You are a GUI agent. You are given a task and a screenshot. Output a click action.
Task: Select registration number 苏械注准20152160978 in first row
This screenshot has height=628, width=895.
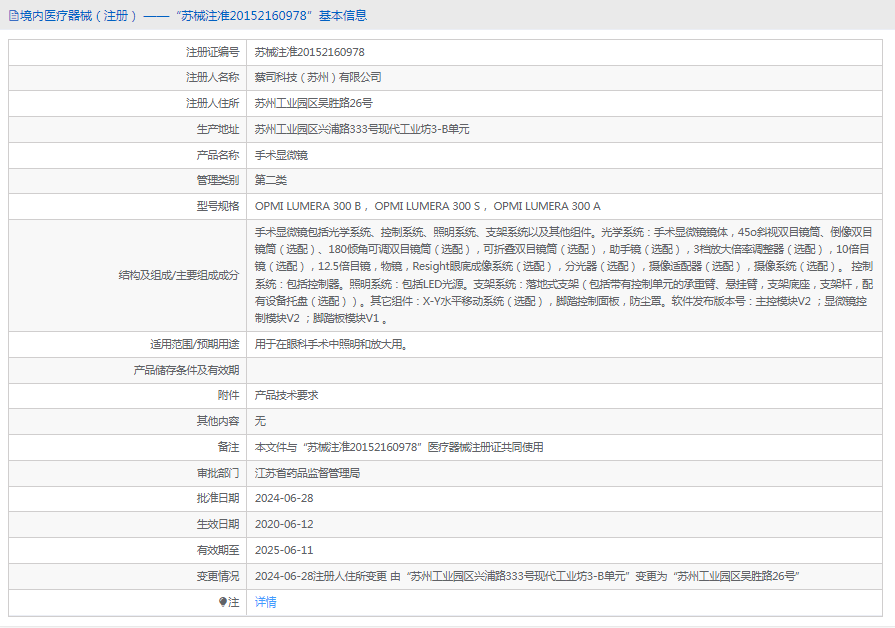pos(309,51)
